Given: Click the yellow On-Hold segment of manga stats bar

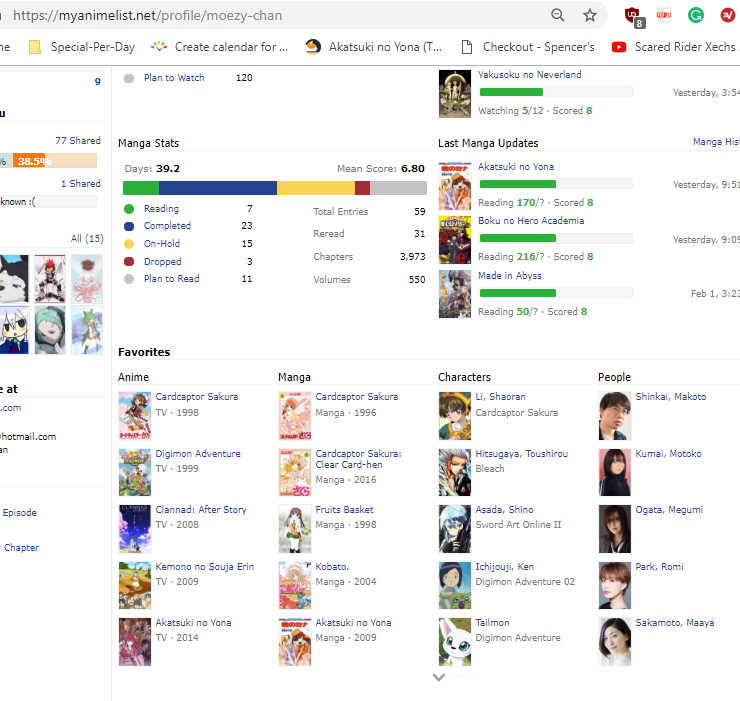Looking at the screenshot, I should coord(315,188).
